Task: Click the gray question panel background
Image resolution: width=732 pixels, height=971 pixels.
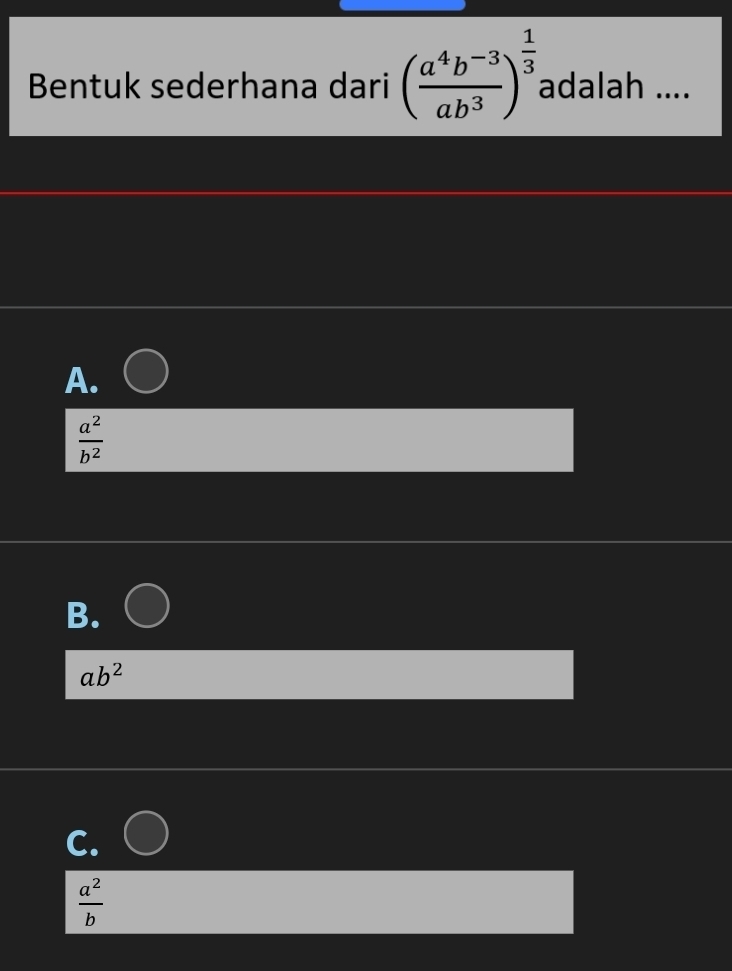Action: [365, 76]
